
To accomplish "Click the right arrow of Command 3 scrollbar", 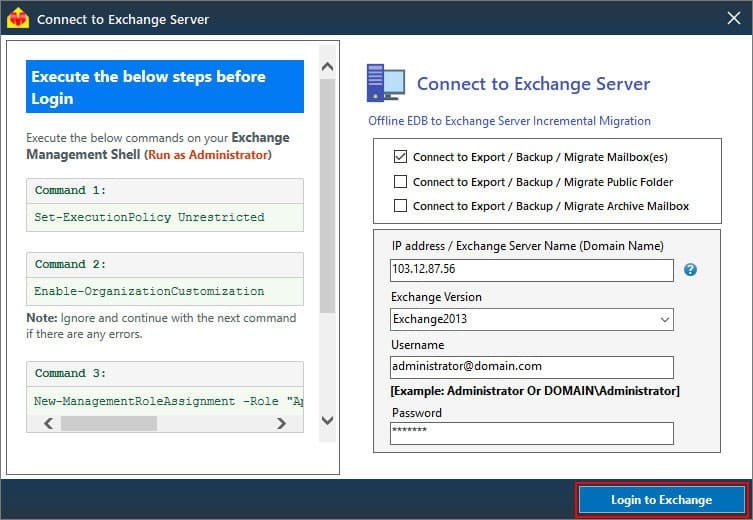I will [281, 423].
